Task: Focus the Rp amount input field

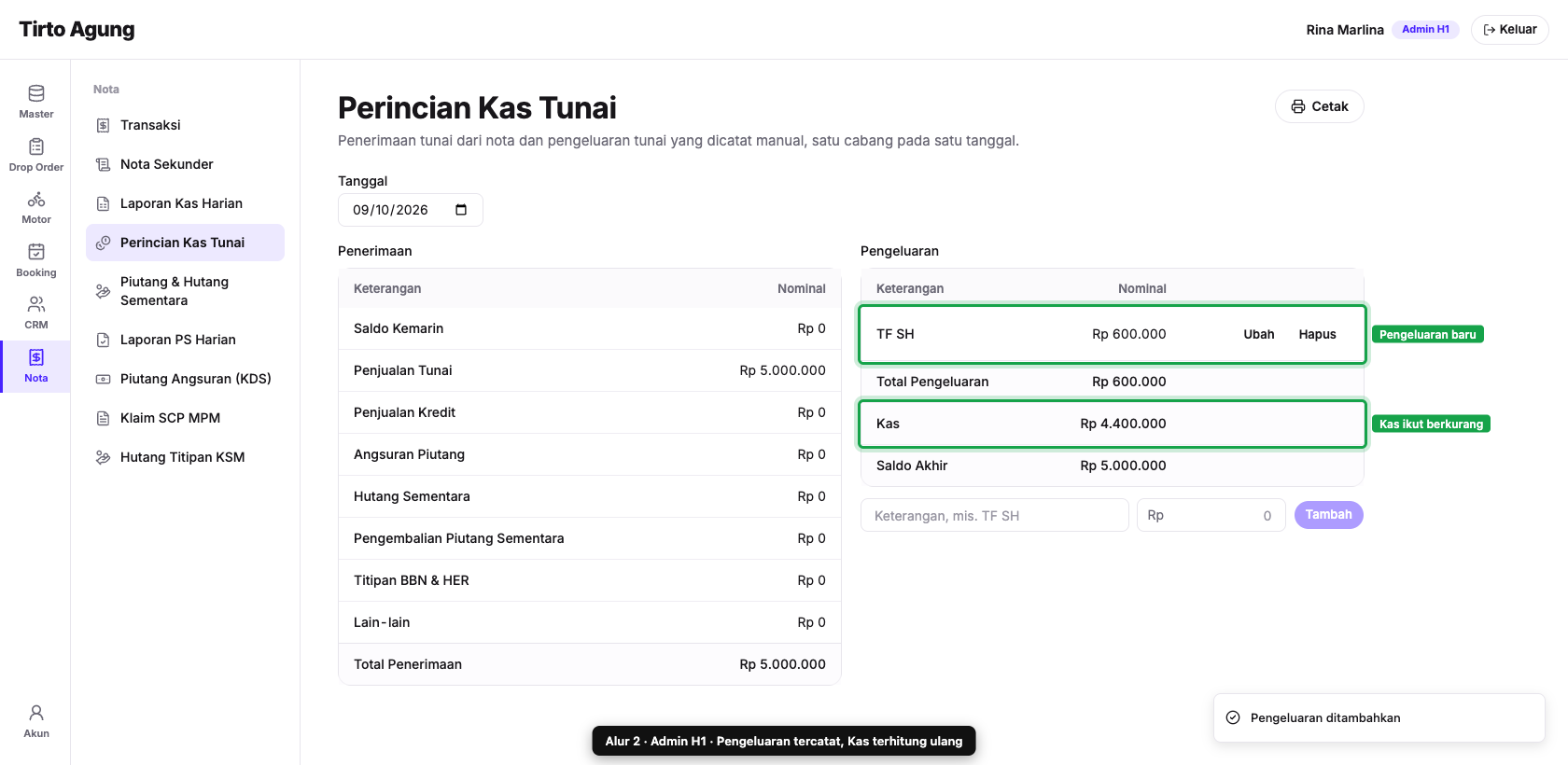Action: (1211, 515)
